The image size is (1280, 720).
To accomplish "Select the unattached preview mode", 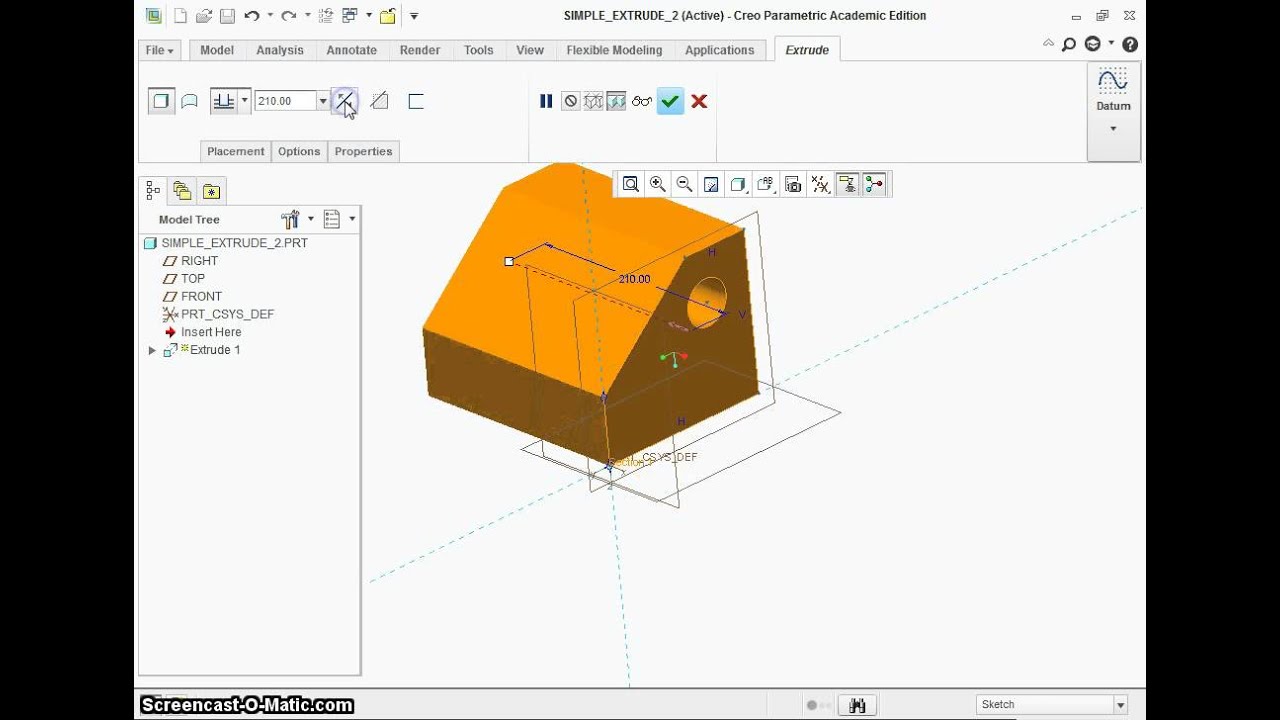I will pyautogui.click(x=593, y=101).
